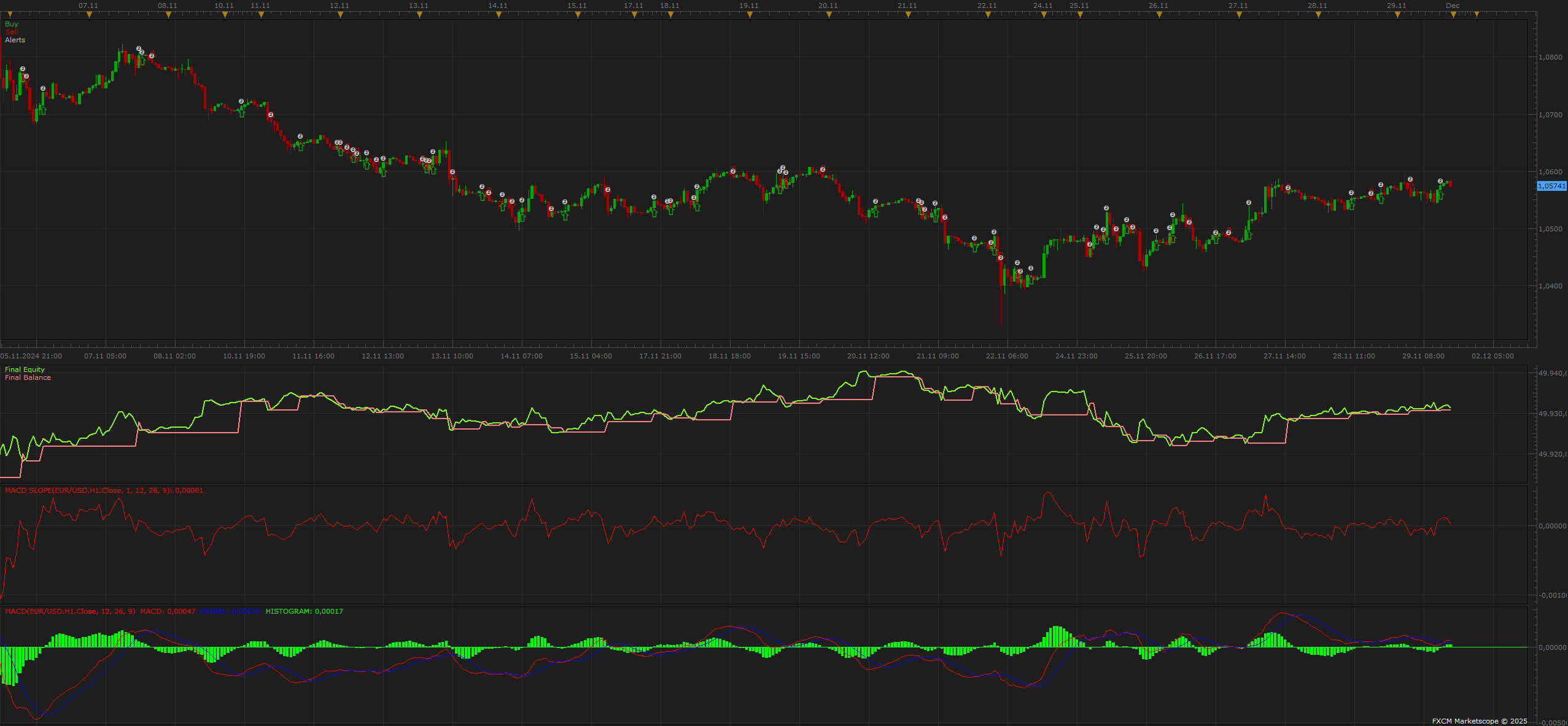Click the 1,0800 price axis label

(1550, 57)
